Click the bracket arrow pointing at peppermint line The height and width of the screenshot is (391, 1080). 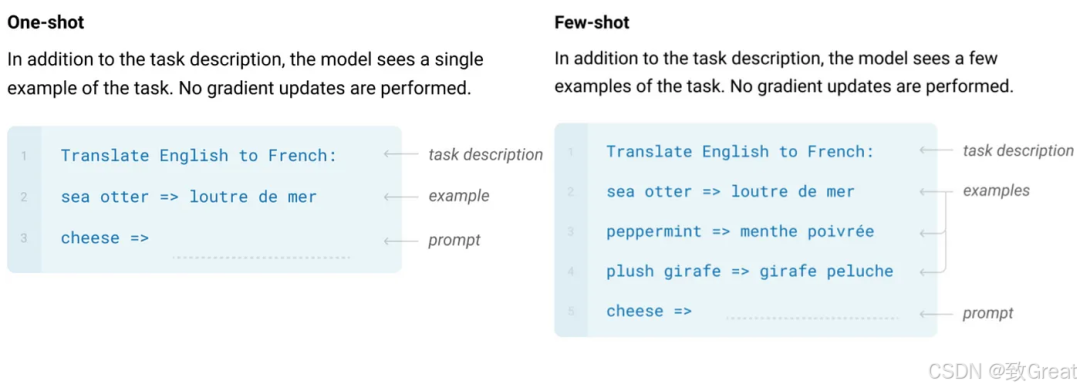point(932,233)
